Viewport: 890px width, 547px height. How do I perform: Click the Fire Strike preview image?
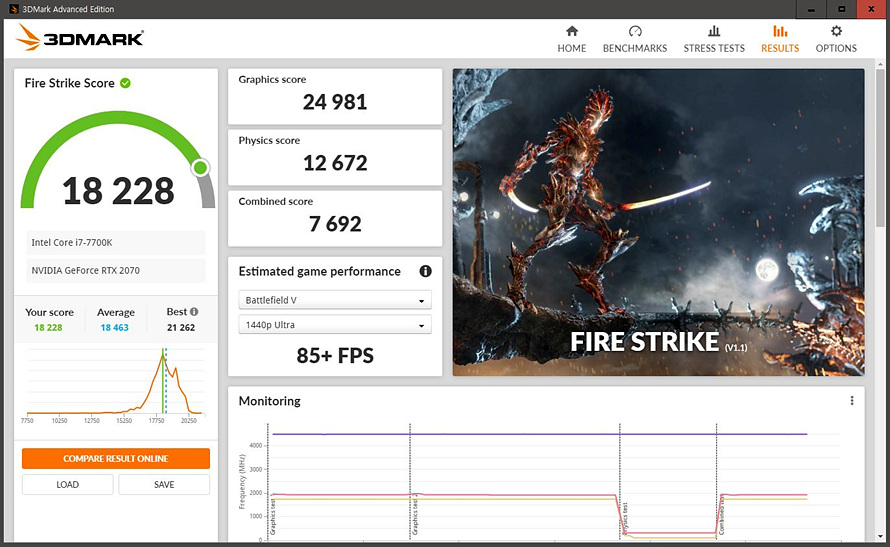click(x=658, y=222)
